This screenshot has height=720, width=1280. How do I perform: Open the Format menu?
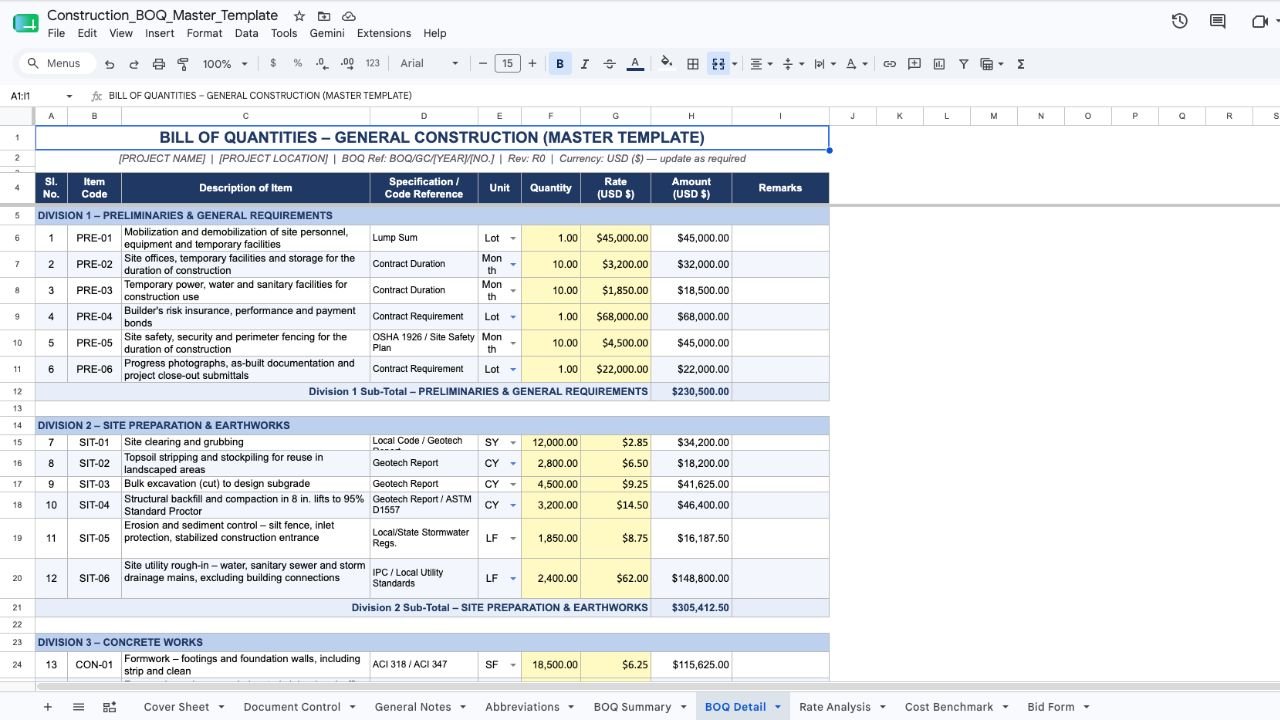click(204, 33)
